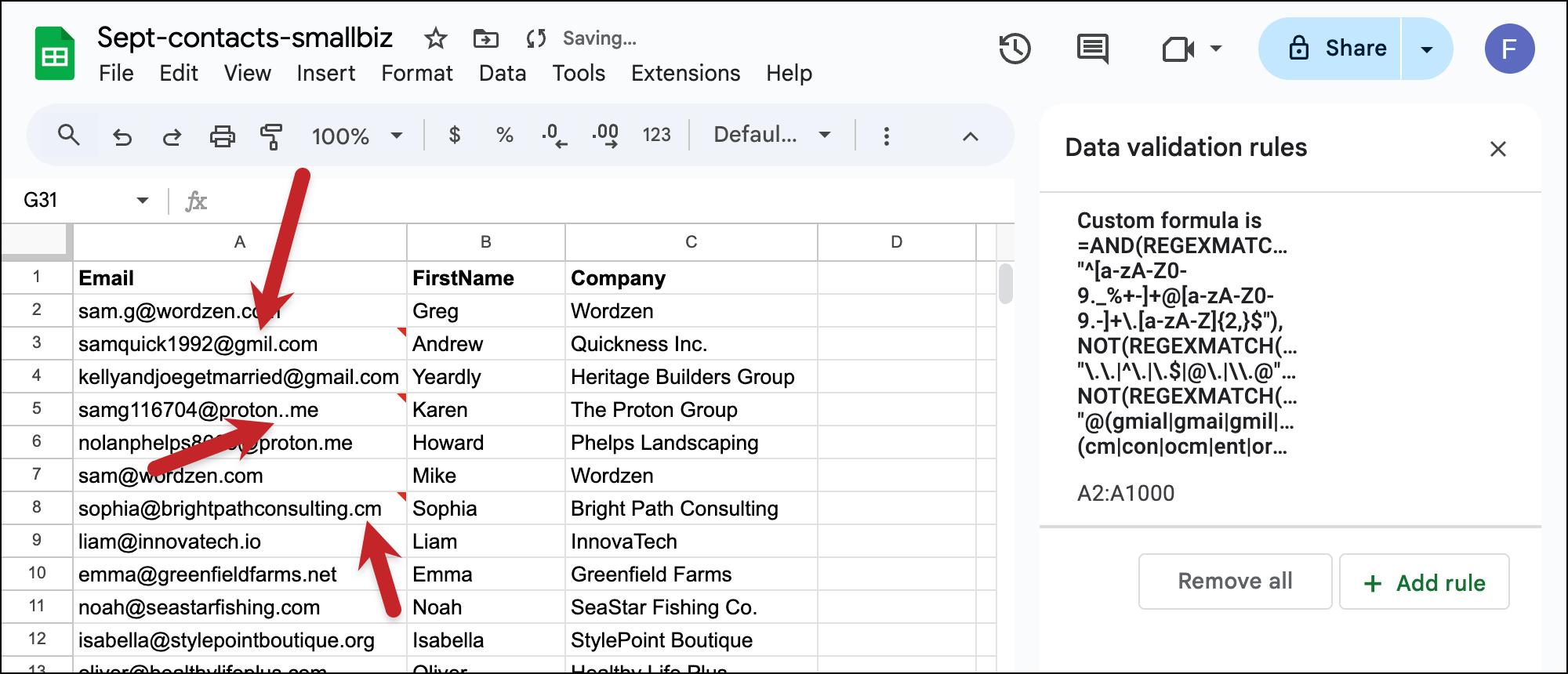Select cell Heritage Builders Group
The height and width of the screenshot is (674, 1568).
tap(691, 377)
